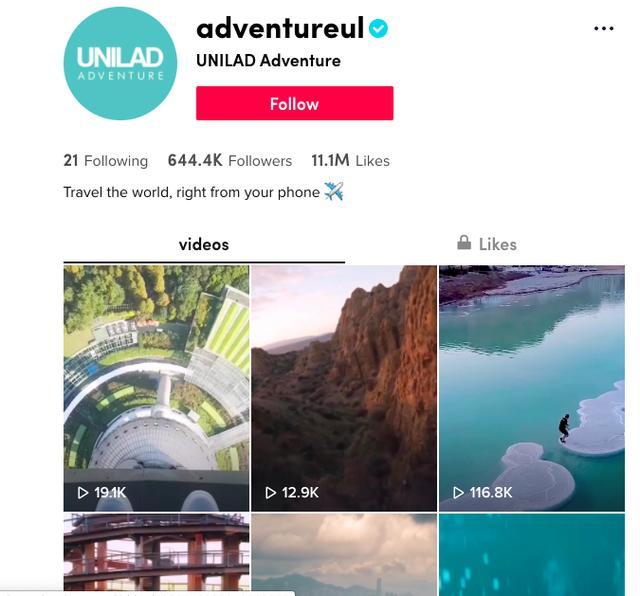Follow the adventureul account
This screenshot has height=596, width=640.
coord(295,103)
